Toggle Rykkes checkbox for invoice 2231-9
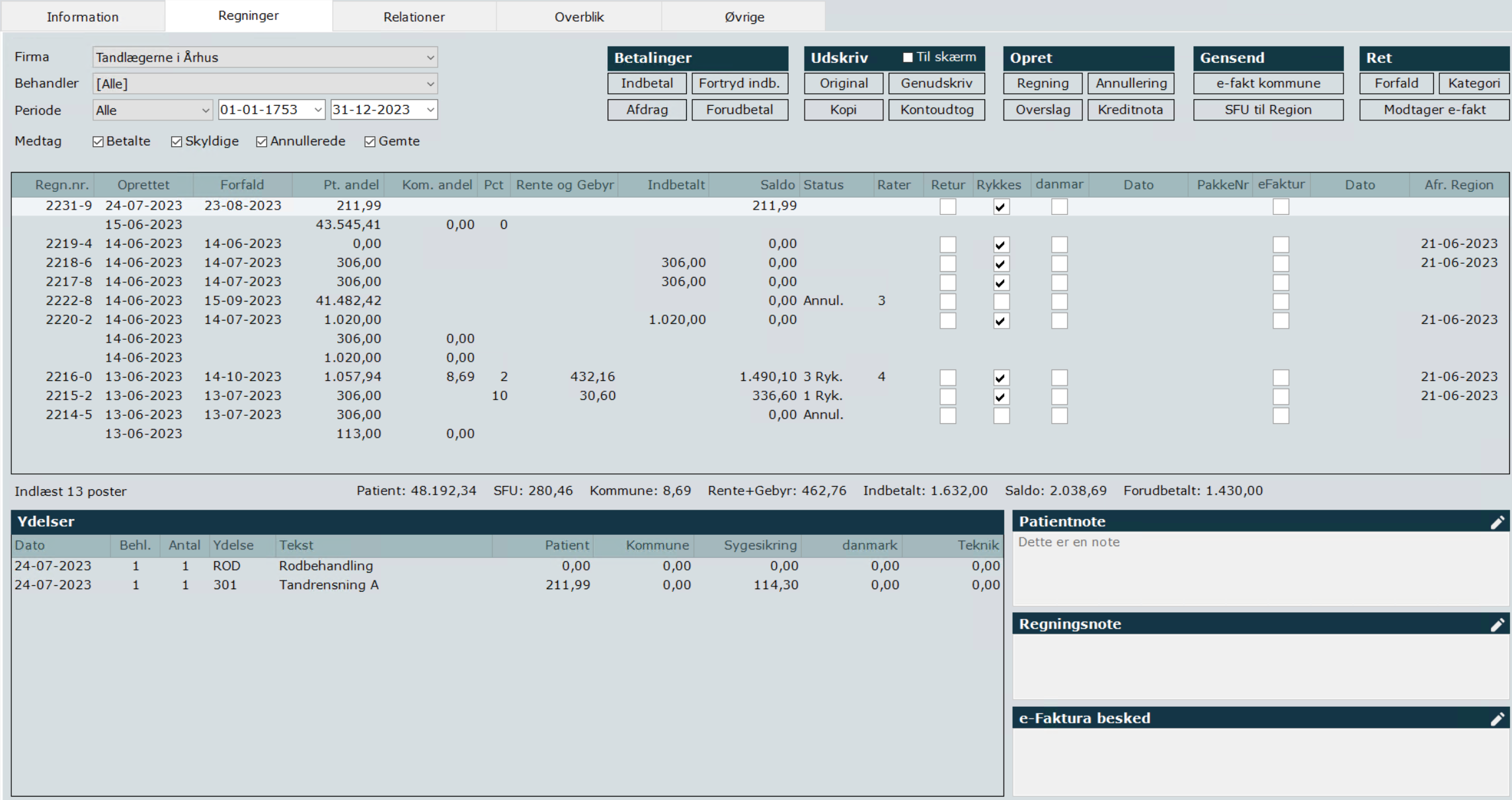The image size is (1512, 800). pos(1001,207)
